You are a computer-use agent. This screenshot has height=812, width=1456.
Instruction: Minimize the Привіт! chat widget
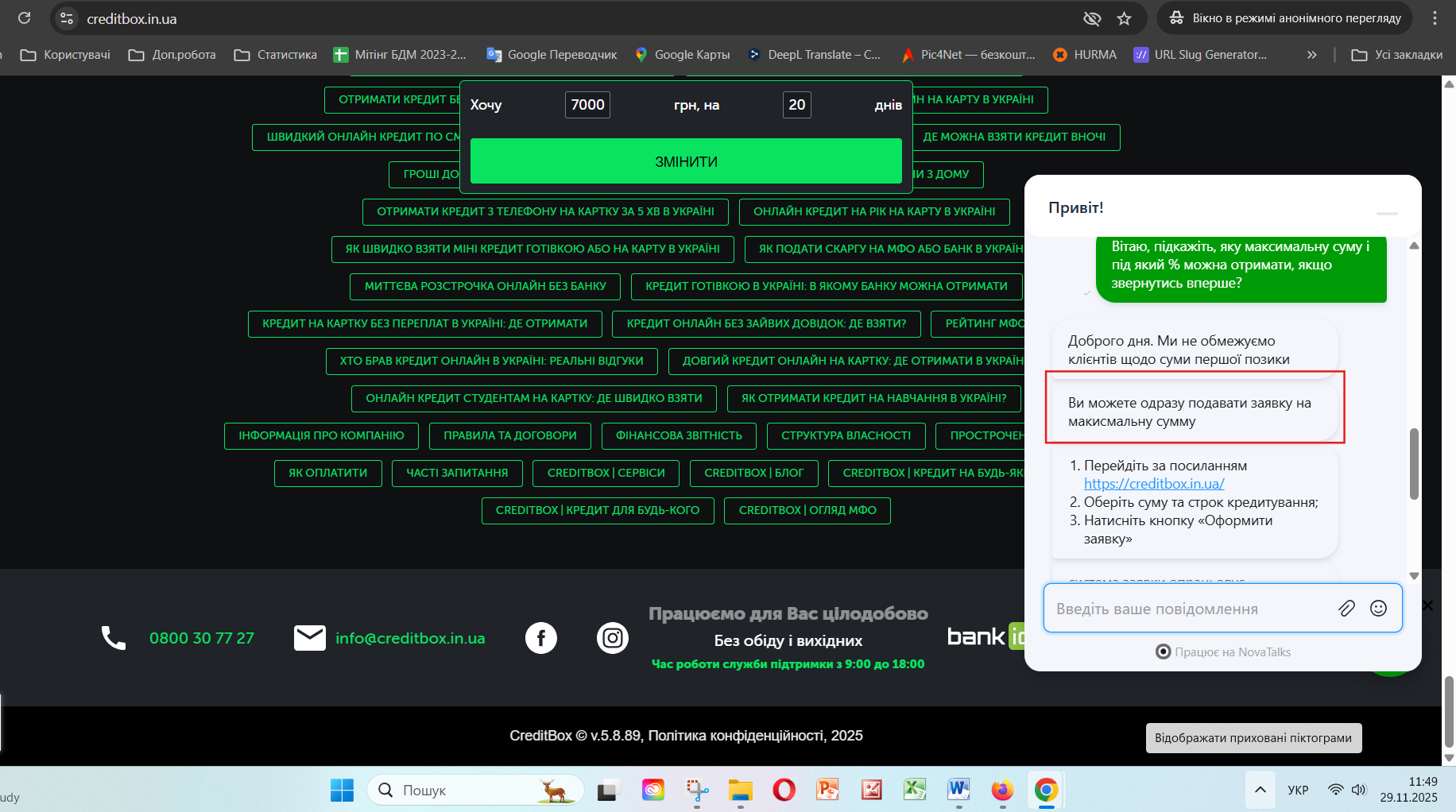(1388, 213)
